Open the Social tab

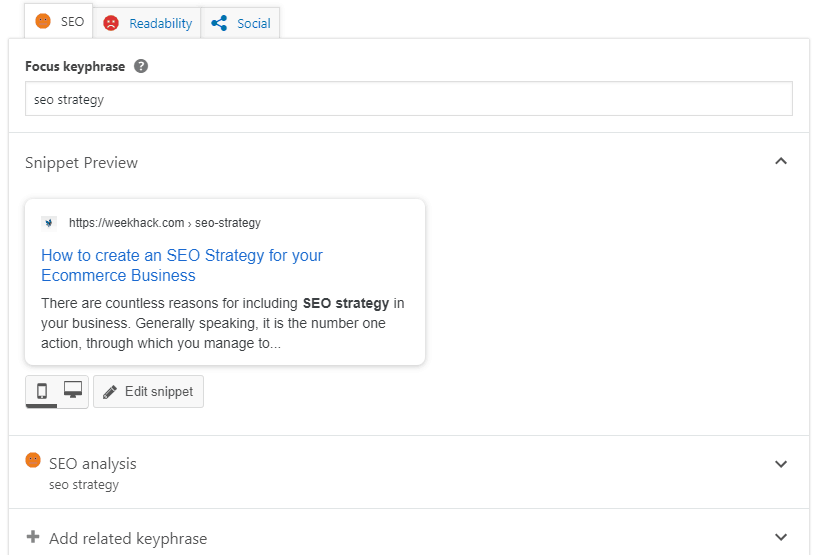240,23
